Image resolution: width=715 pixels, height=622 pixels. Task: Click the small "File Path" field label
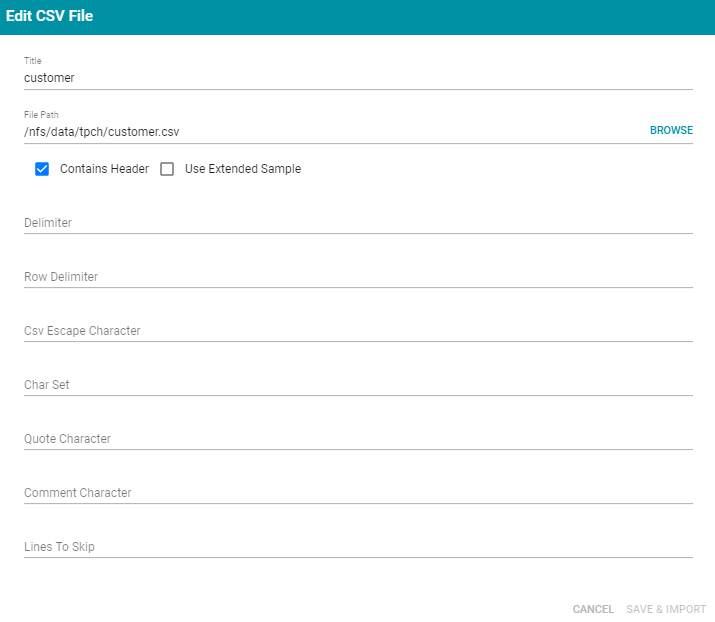(41, 115)
